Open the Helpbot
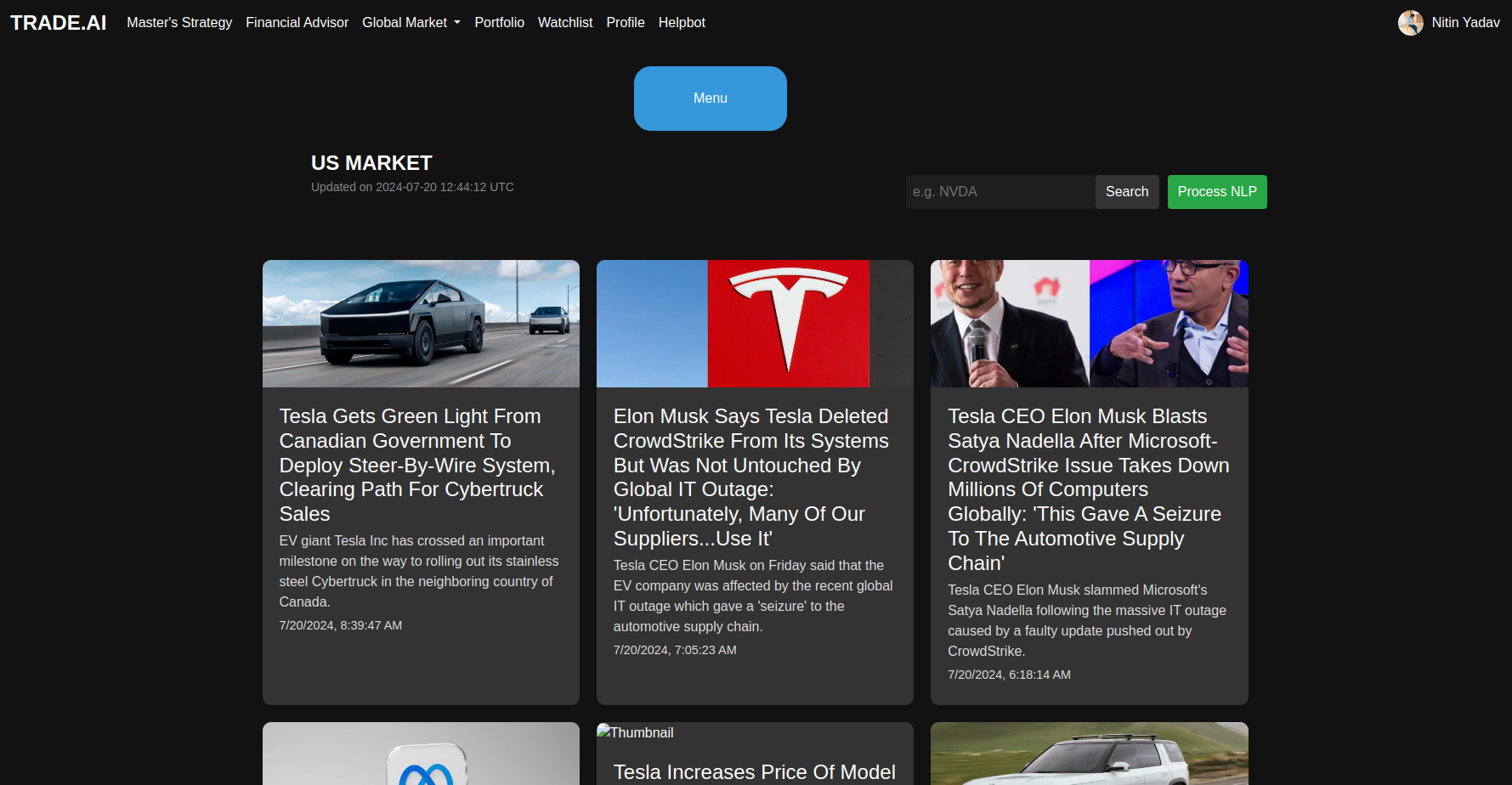Screen dimensions: 1512x785 [x=682, y=23]
